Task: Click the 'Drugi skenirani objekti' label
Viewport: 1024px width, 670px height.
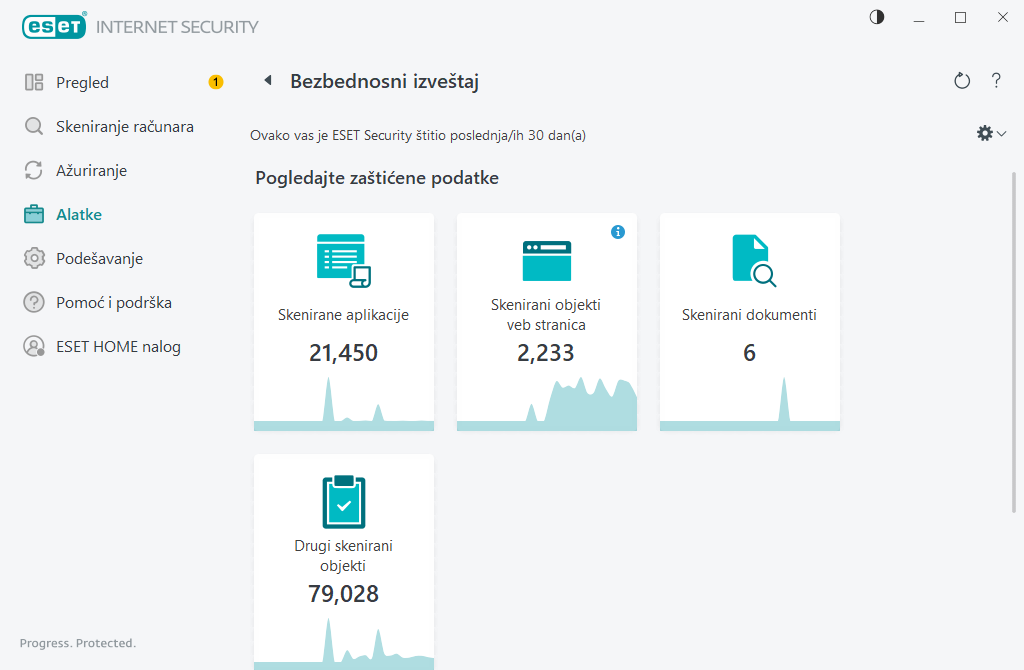Action: [x=344, y=556]
